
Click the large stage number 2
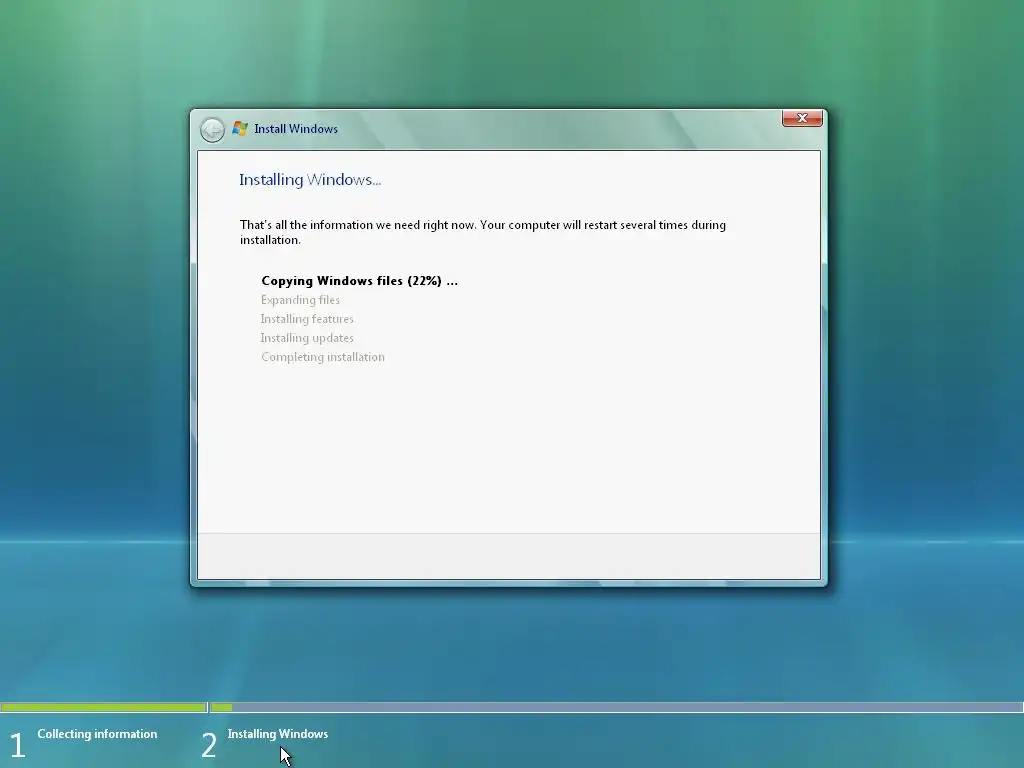(208, 745)
